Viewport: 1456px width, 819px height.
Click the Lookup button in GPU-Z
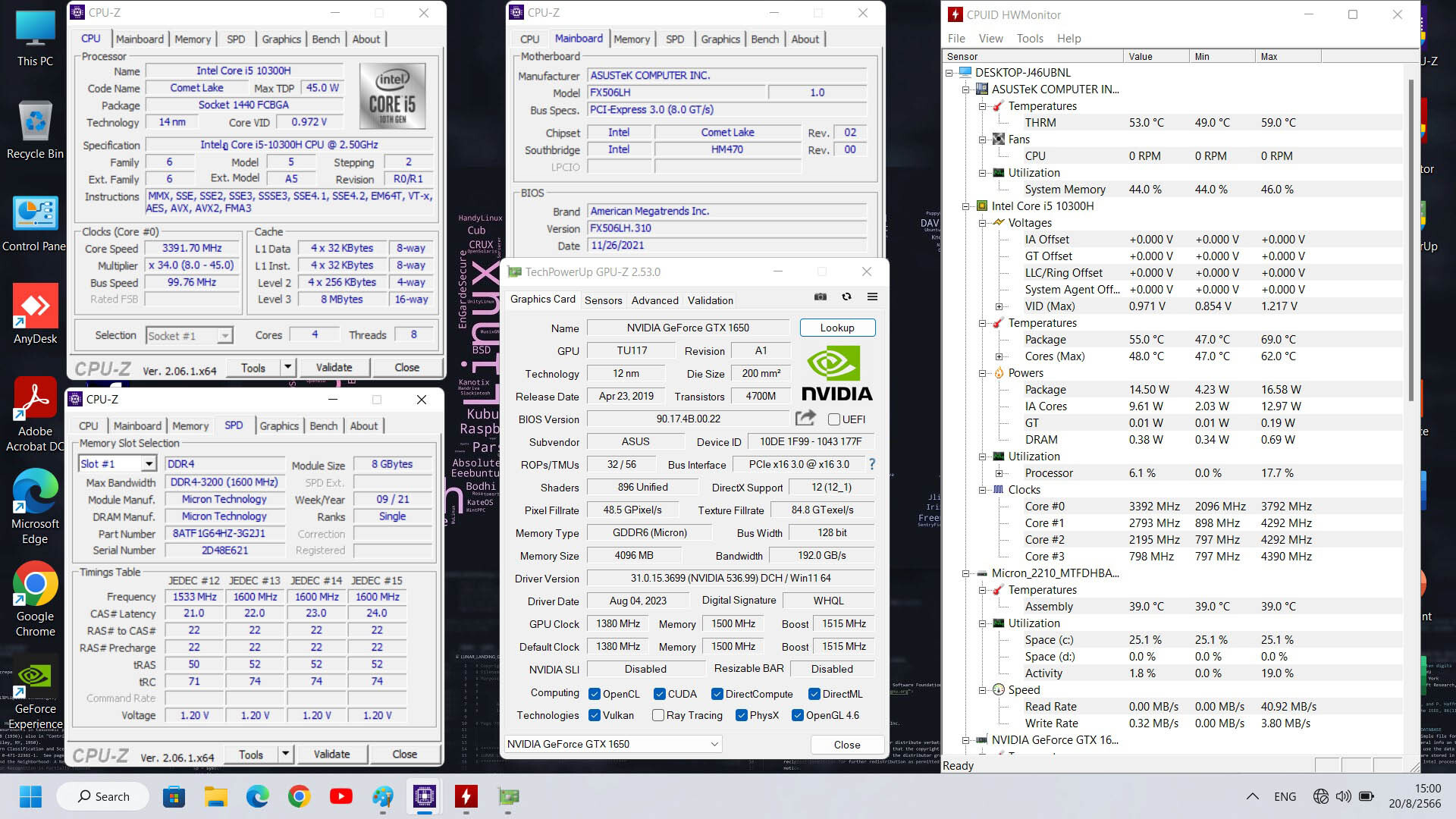[837, 328]
